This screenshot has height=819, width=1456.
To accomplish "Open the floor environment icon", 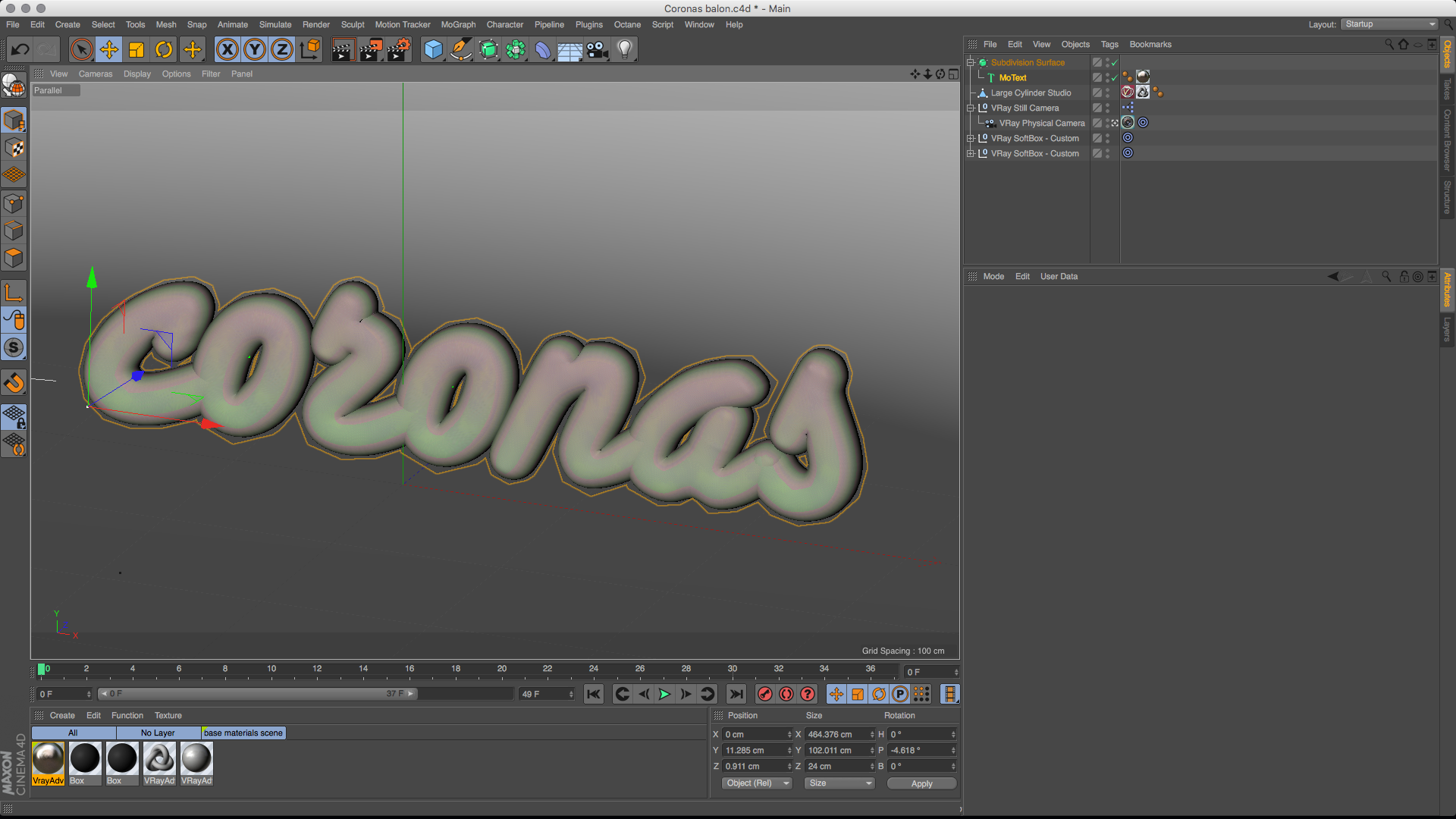I will click(x=570, y=50).
